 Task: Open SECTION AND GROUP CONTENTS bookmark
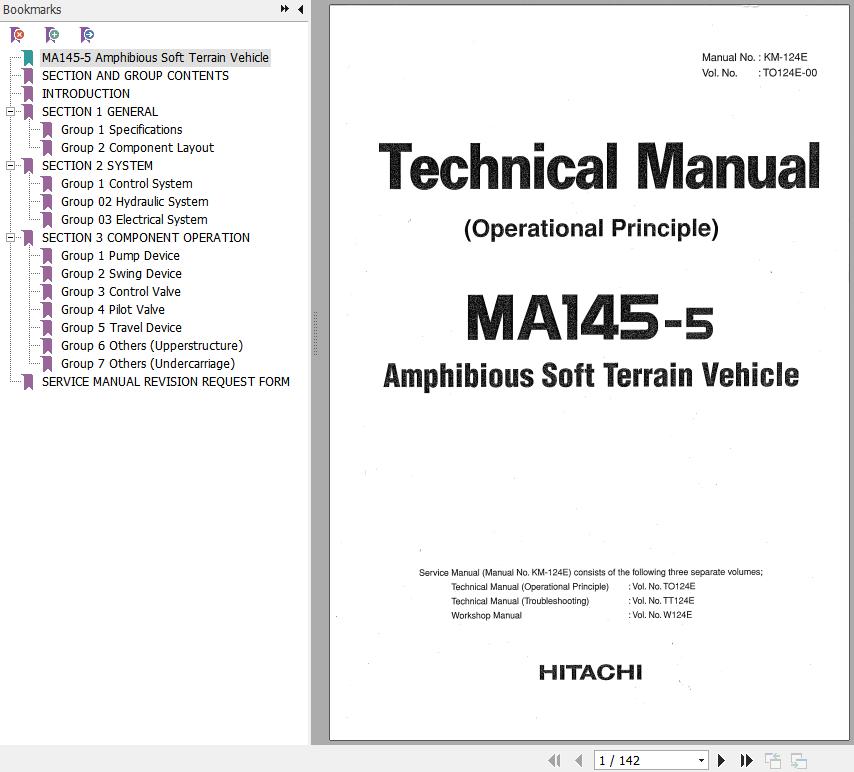pos(135,76)
